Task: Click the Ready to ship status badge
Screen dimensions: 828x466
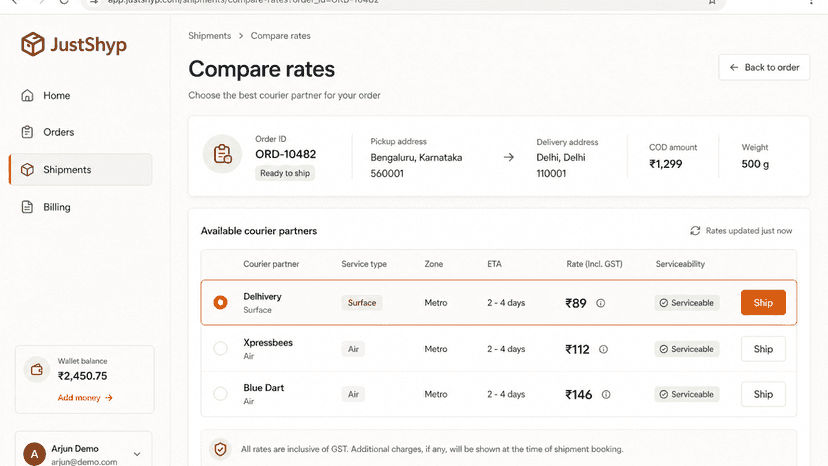Action: tap(285, 173)
